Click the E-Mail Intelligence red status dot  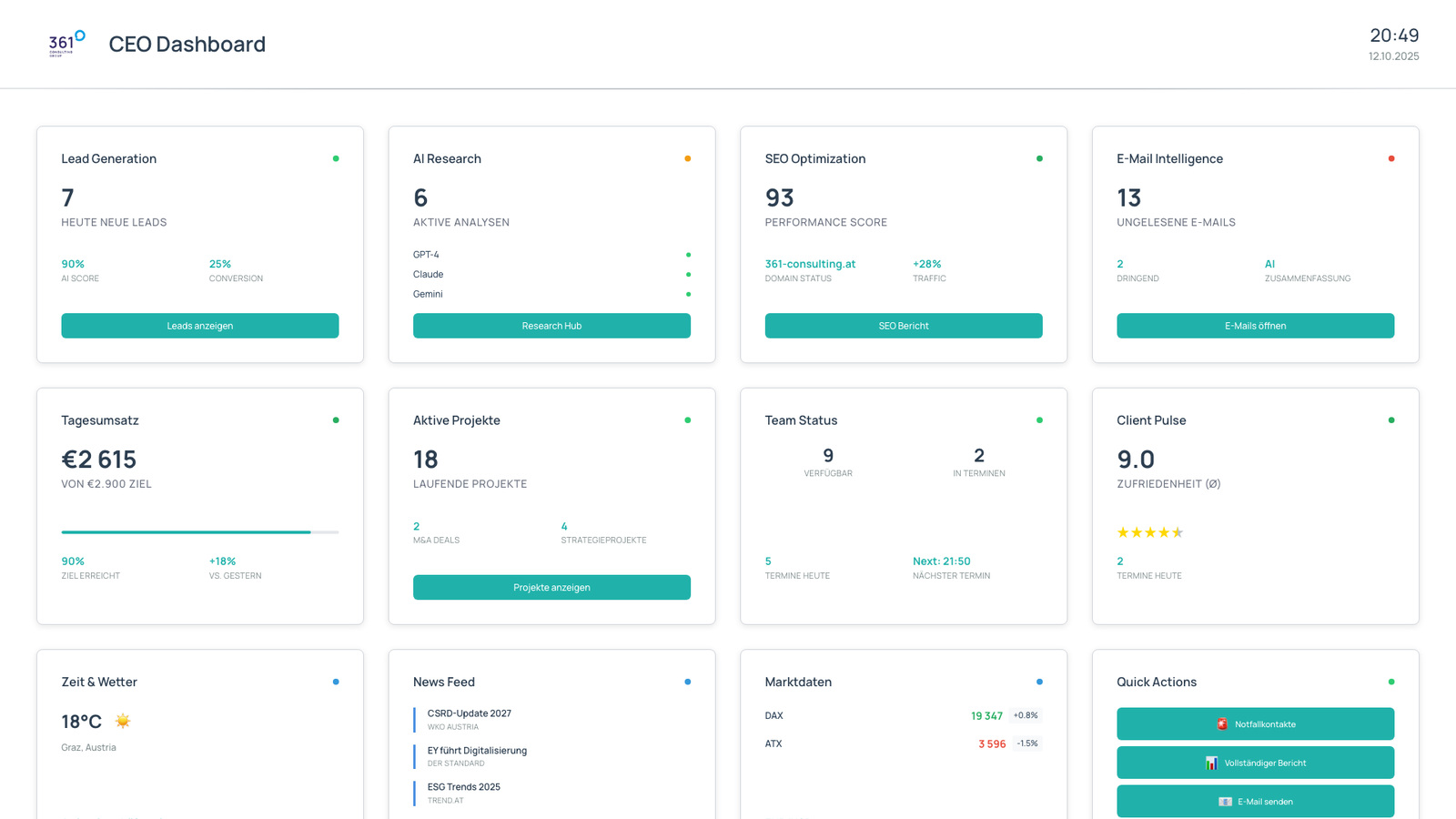[1391, 158]
